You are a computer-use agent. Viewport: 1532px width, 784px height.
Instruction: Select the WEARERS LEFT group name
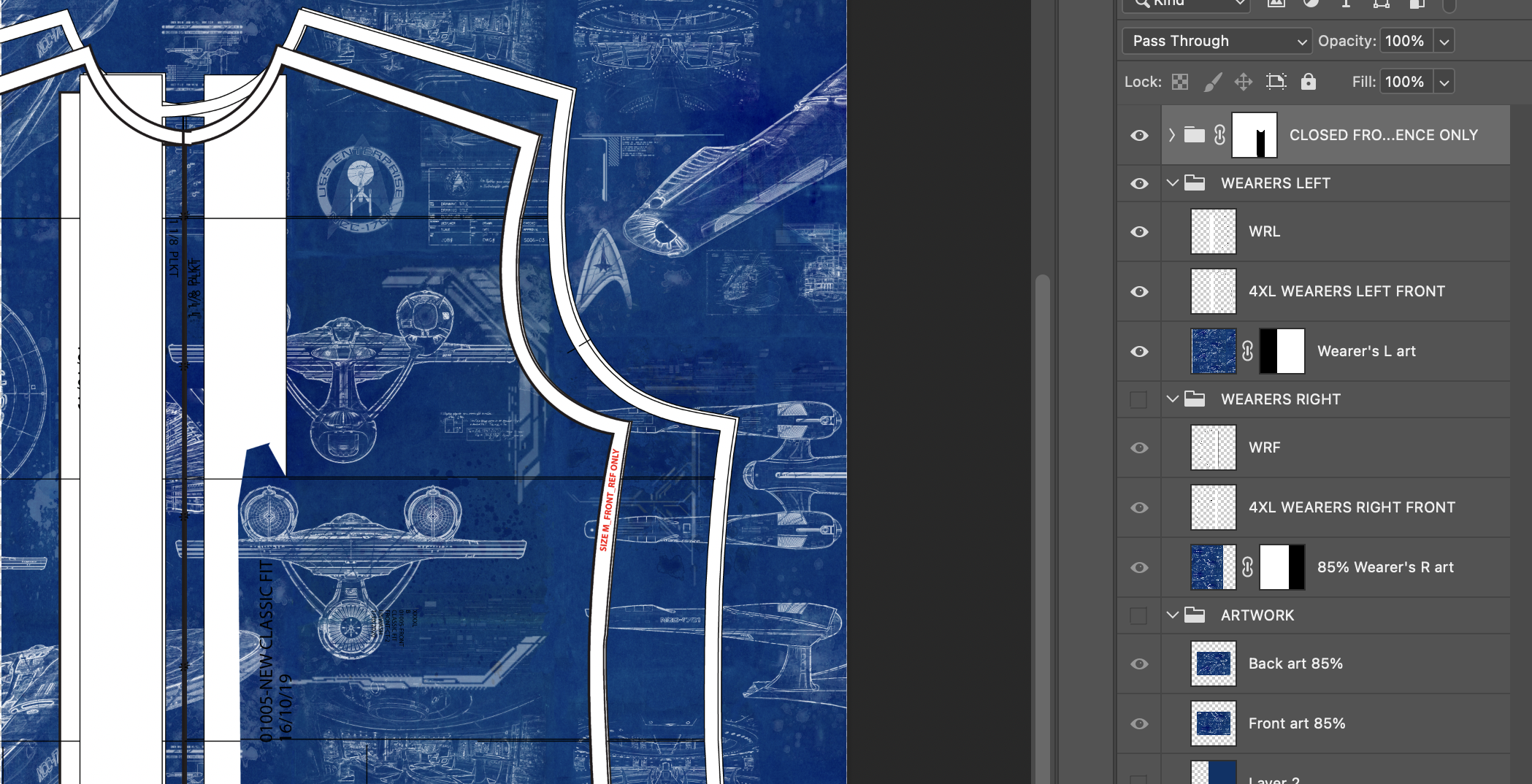click(x=1276, y=183)
